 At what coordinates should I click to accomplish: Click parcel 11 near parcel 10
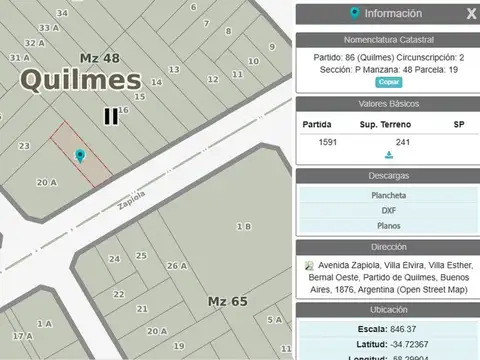pos(237,74)
